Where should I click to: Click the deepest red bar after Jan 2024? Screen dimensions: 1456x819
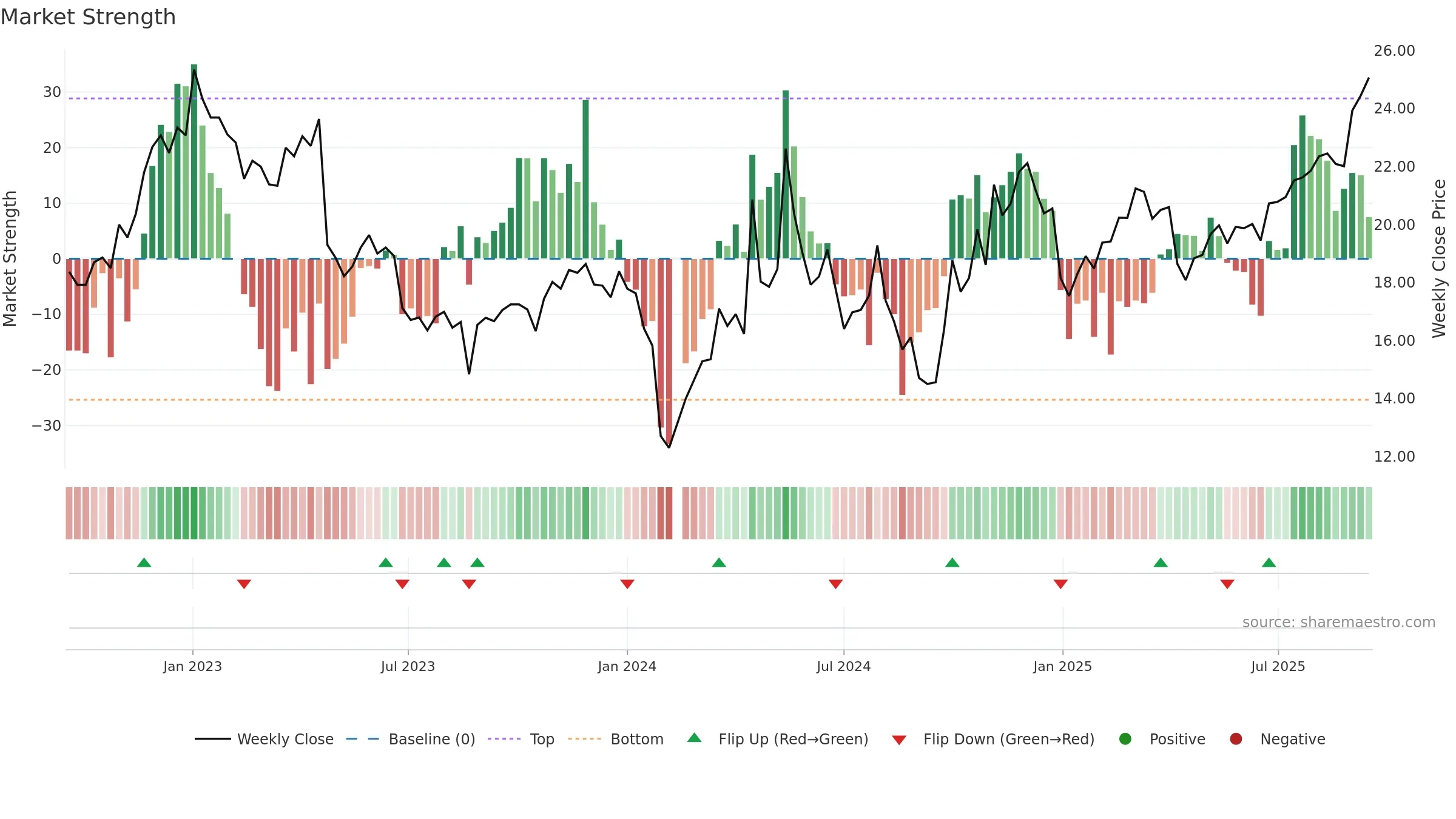pos(669,352)
